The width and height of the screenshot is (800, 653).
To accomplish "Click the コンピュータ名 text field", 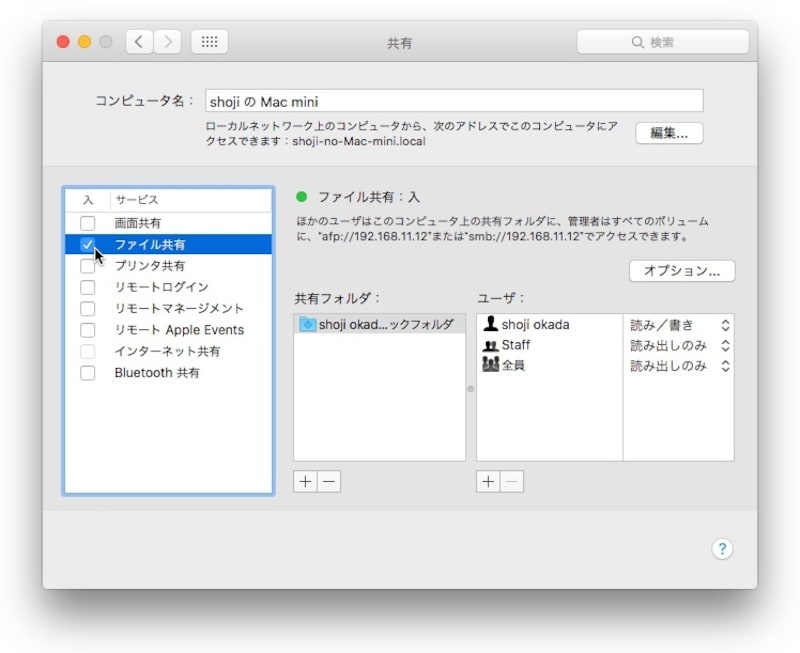I will pos(454,101).
